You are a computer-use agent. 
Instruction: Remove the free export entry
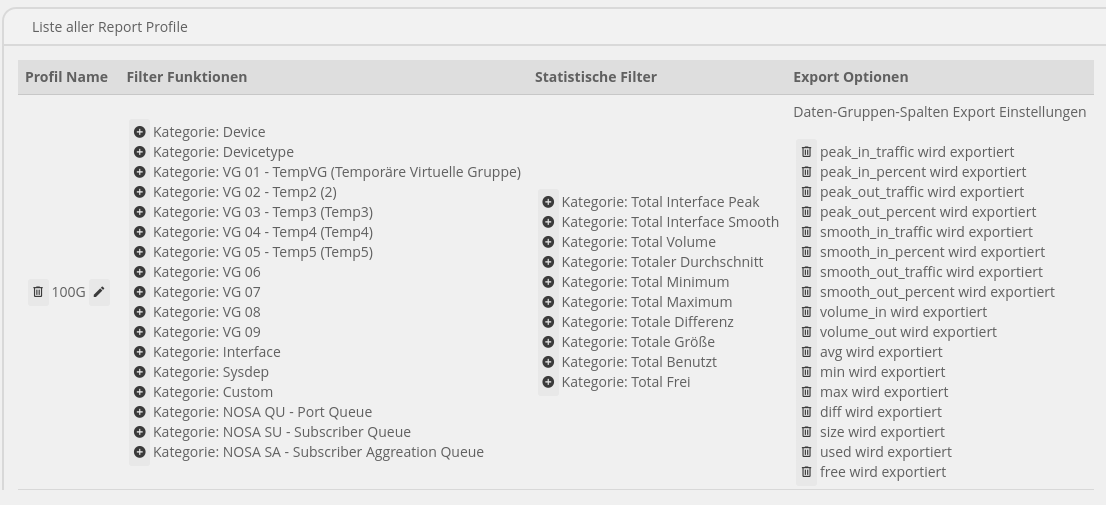tap(806, 472)
